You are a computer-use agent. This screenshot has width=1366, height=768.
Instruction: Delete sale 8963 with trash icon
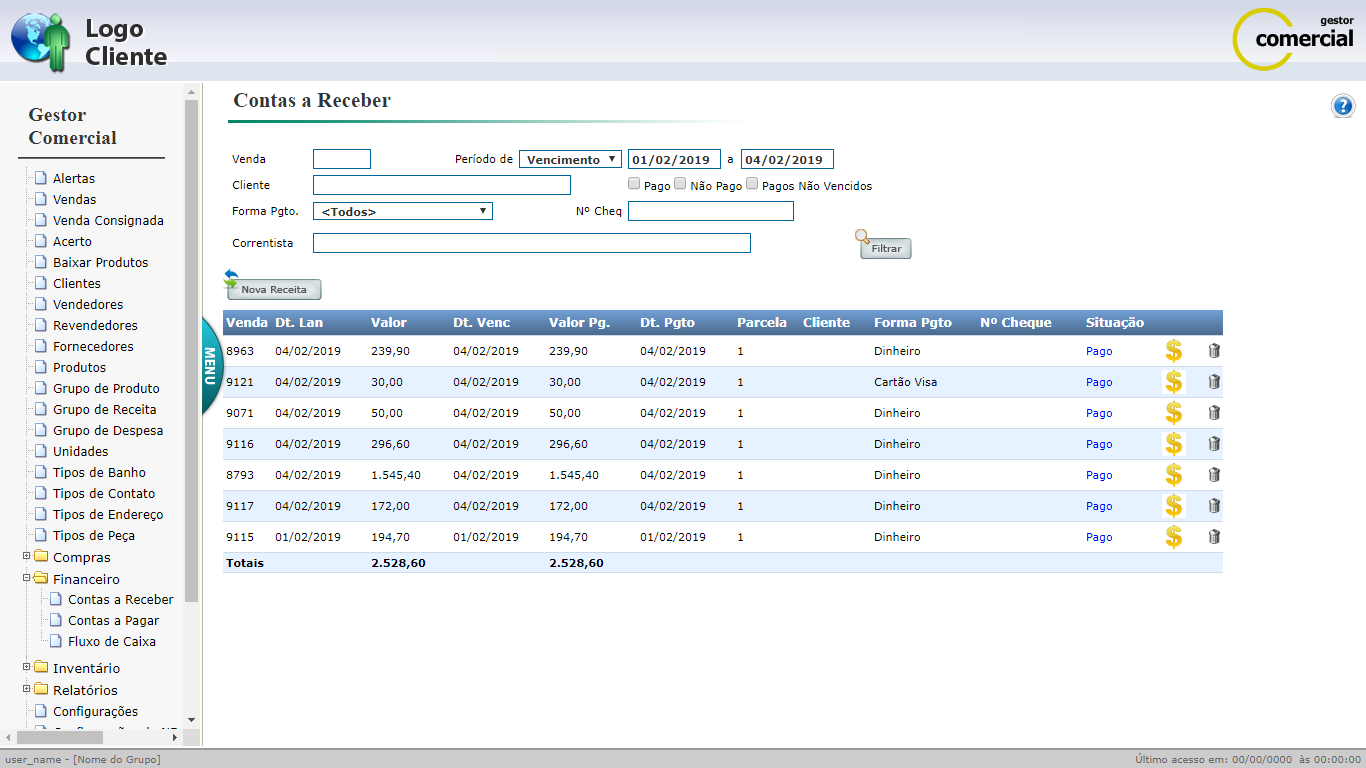[1214, 351]
